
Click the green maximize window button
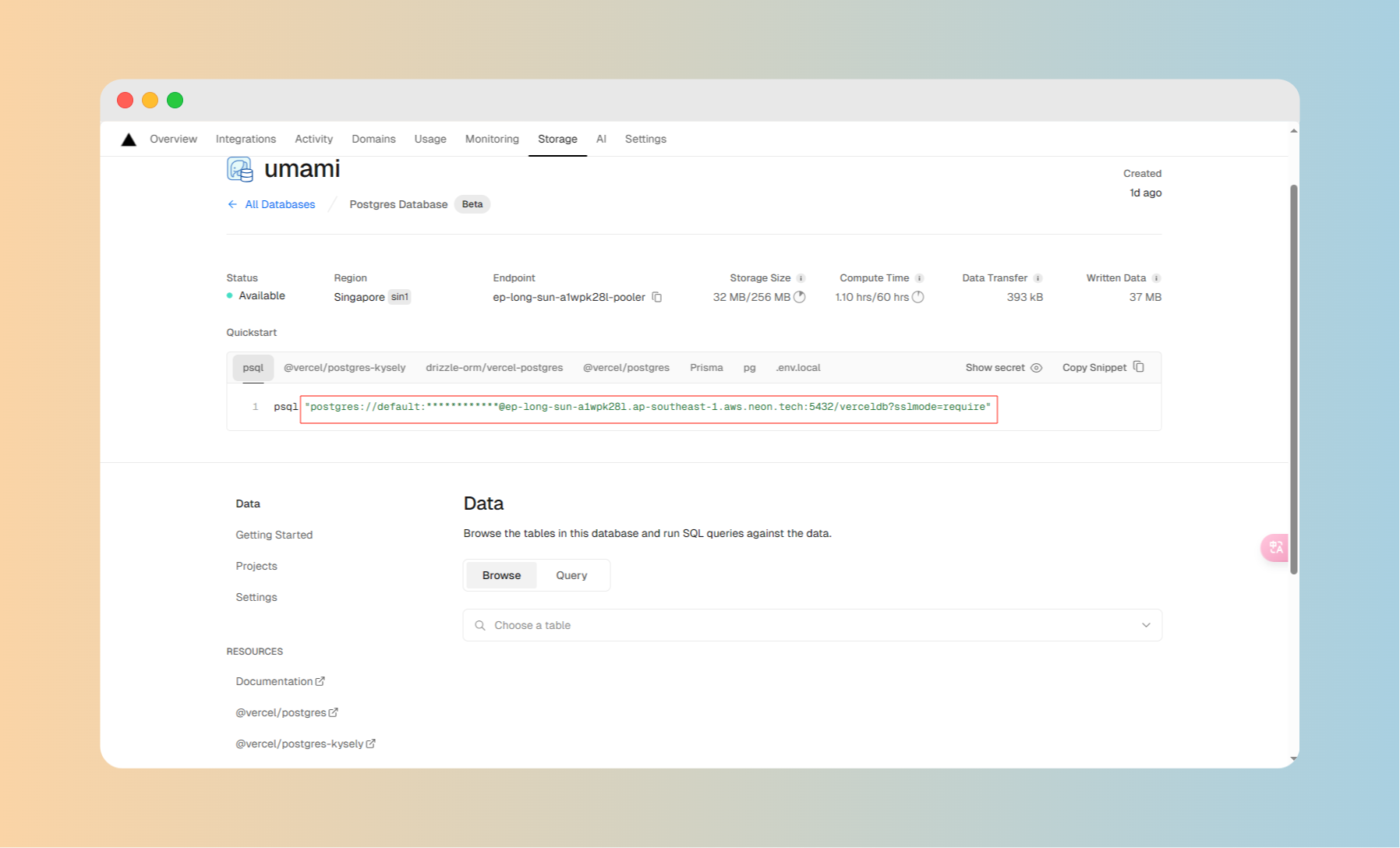175,101
